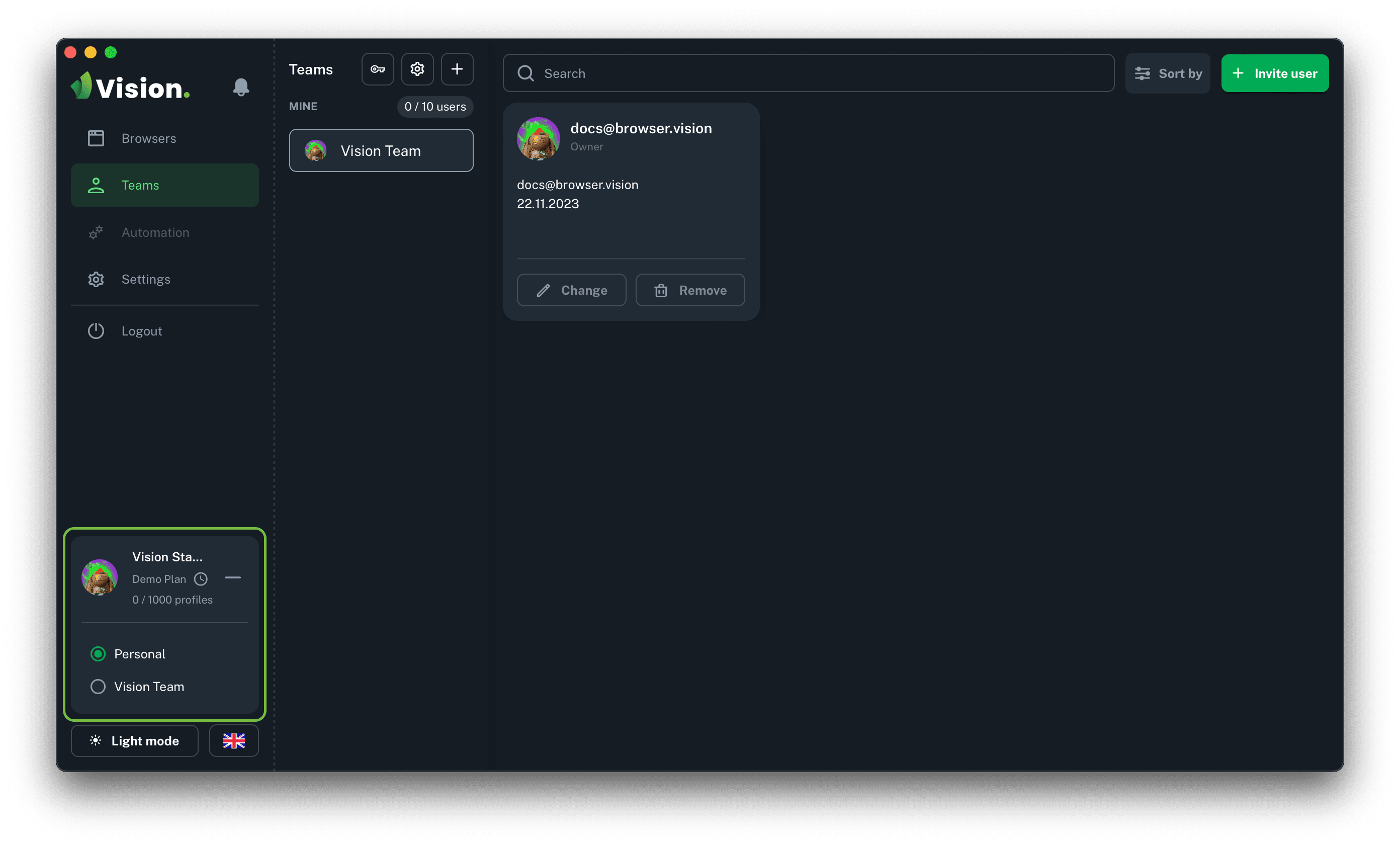Switch to Light mode
The image size is (1400, 846).
click(x=135, y=741)
